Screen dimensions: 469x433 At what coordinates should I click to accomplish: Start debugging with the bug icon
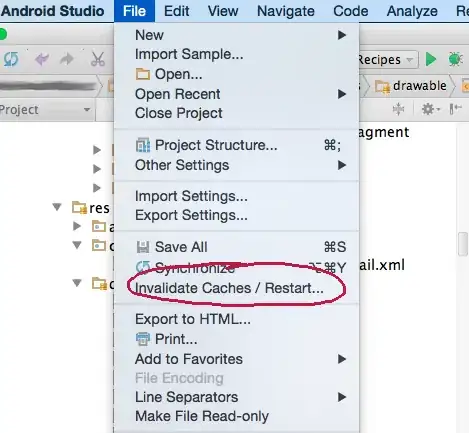click(x=455, y=59)
